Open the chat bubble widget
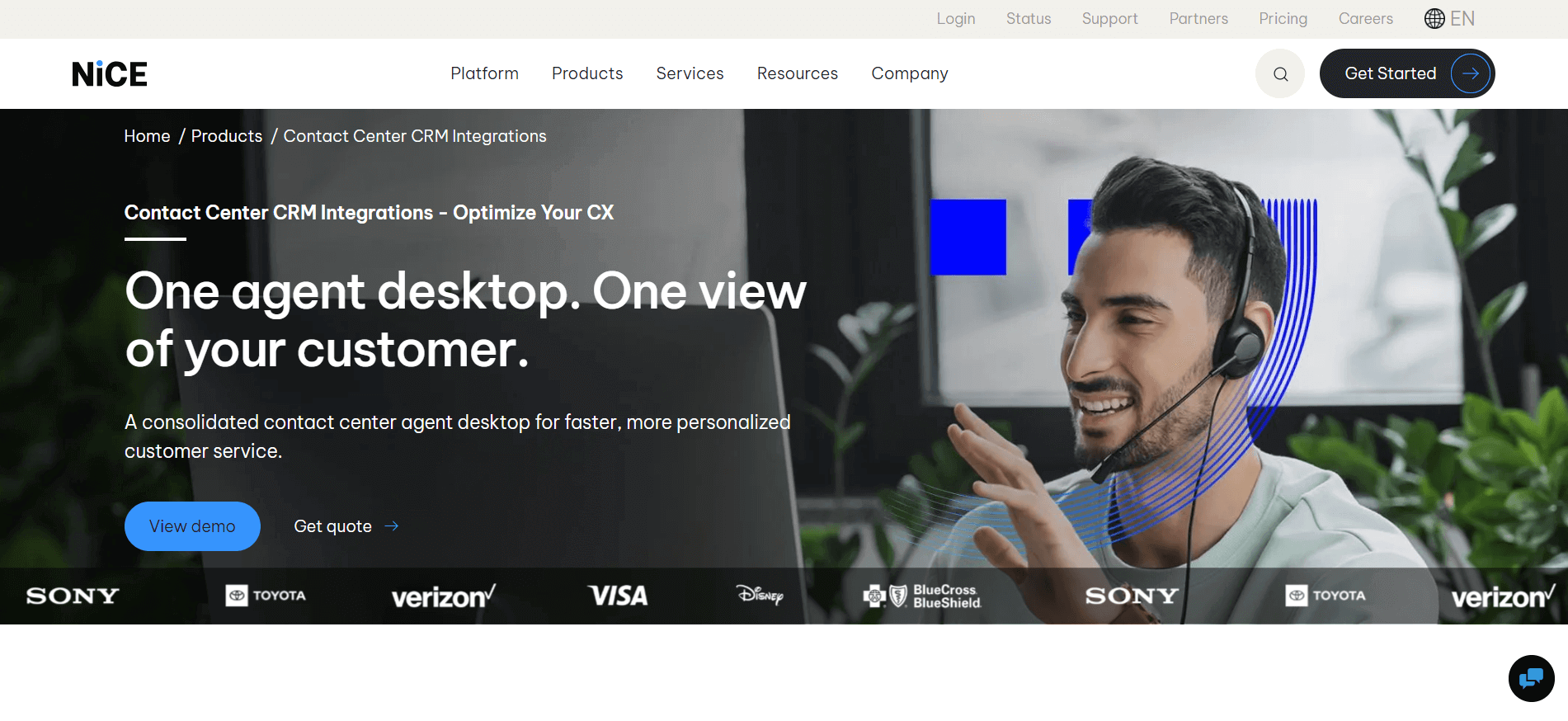The width and height of the screenshot is (1568, 721). pos(1531,678)
